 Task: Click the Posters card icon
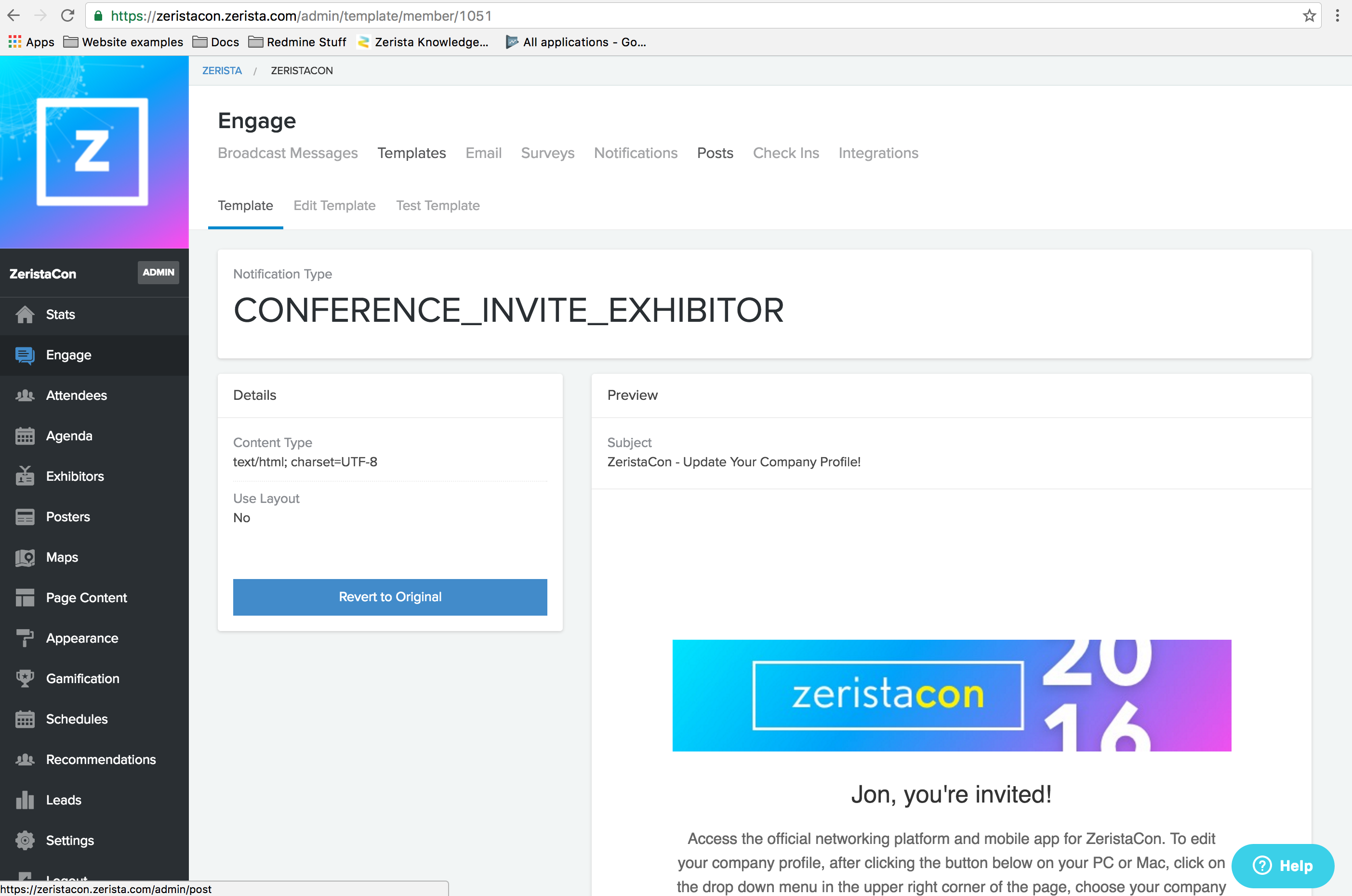(25, 516)
